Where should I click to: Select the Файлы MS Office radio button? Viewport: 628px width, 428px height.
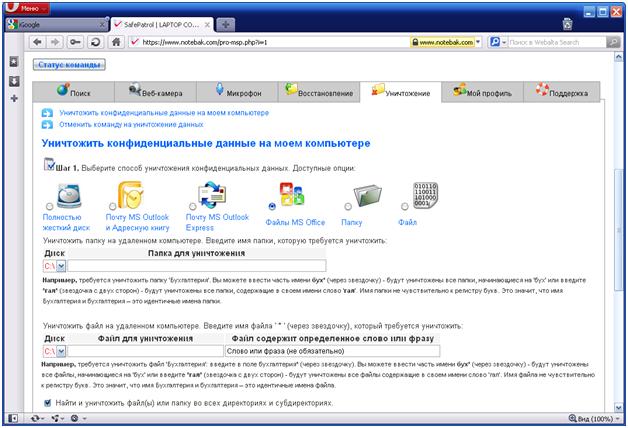[x=272, y=206]
